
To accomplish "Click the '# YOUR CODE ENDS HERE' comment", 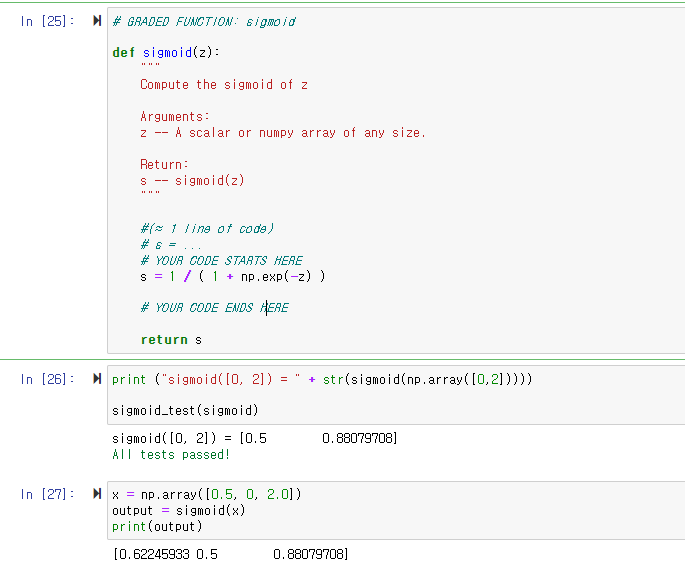I will tap(214, 308).
